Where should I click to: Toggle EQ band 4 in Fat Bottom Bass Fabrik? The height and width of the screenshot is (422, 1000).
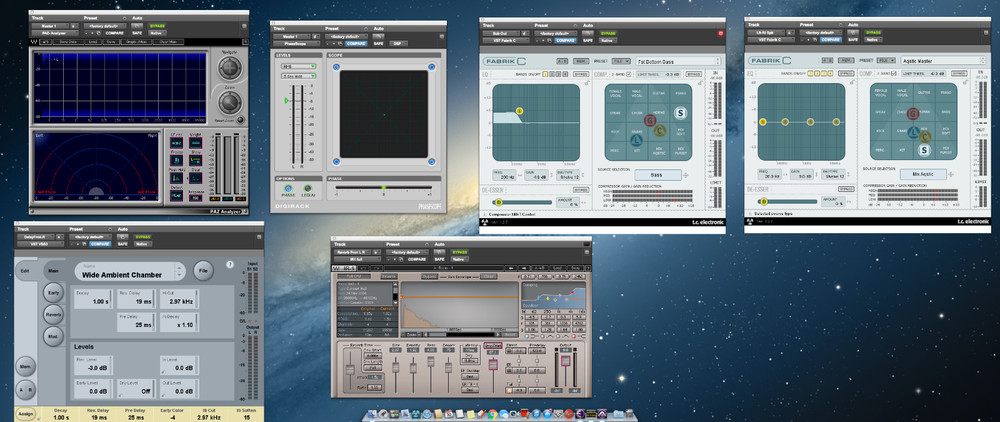tap(565, 75)
